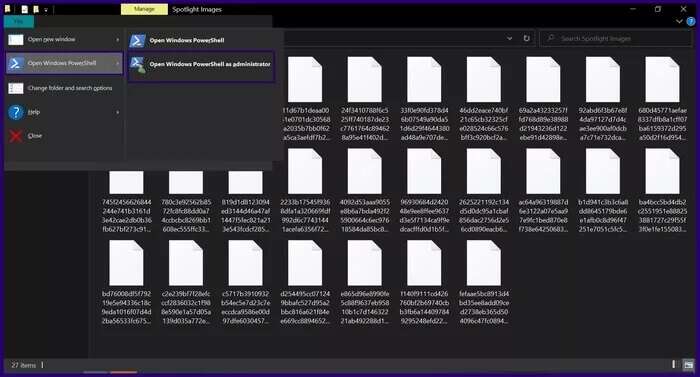Click the blue Help question mark icon
This screenshot has width=700, height=377.
(16, 112)
